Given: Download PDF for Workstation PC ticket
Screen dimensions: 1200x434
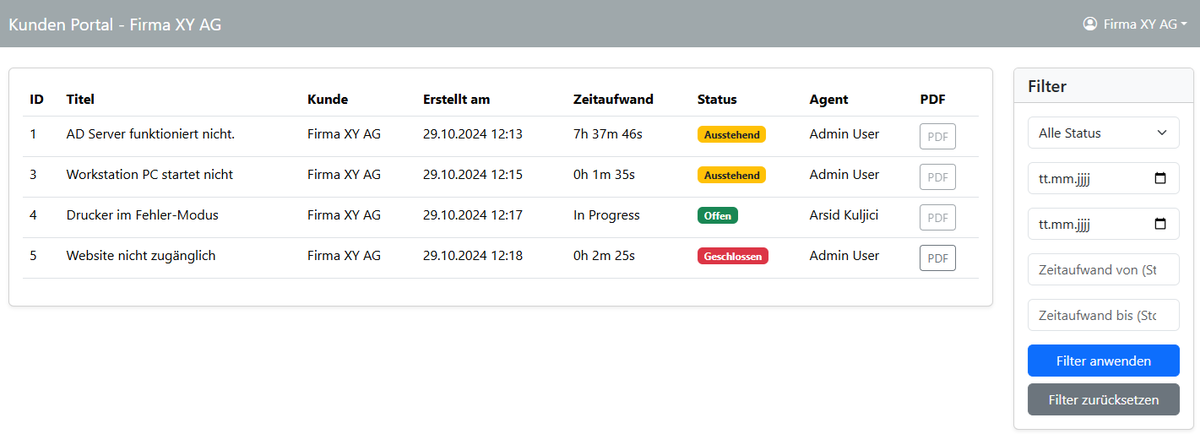Looking at the screenshot, I should point(937,177).
